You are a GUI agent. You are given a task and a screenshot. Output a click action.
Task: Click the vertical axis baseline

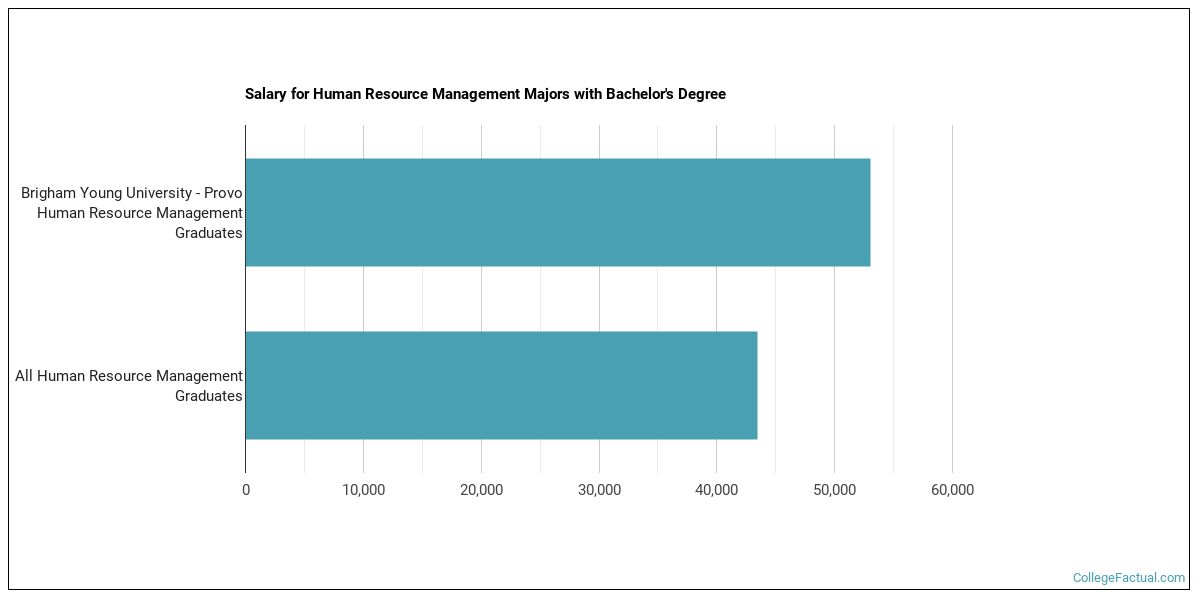click(x=245, y=300)
